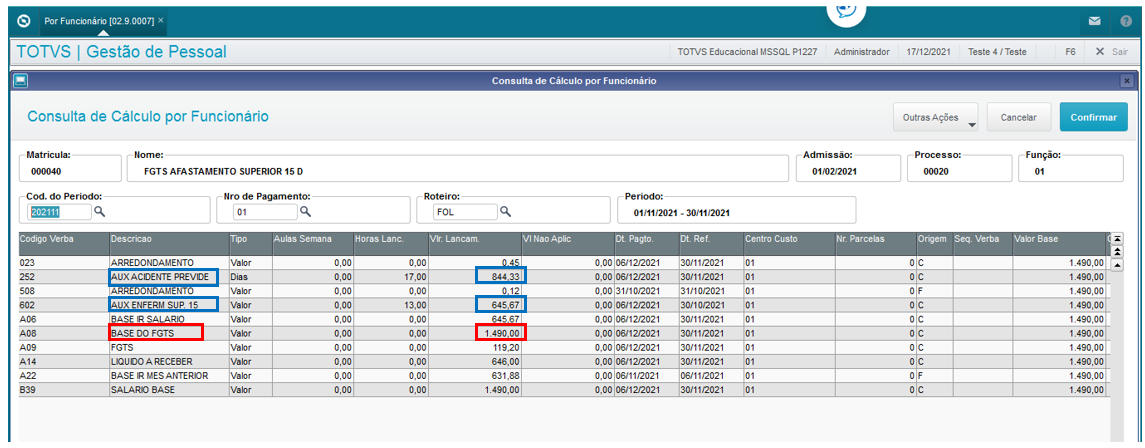Click the Matricula field value 000040
This screenshot has width=1145, height=448.
pyautogui.click(x=45, y=172)
